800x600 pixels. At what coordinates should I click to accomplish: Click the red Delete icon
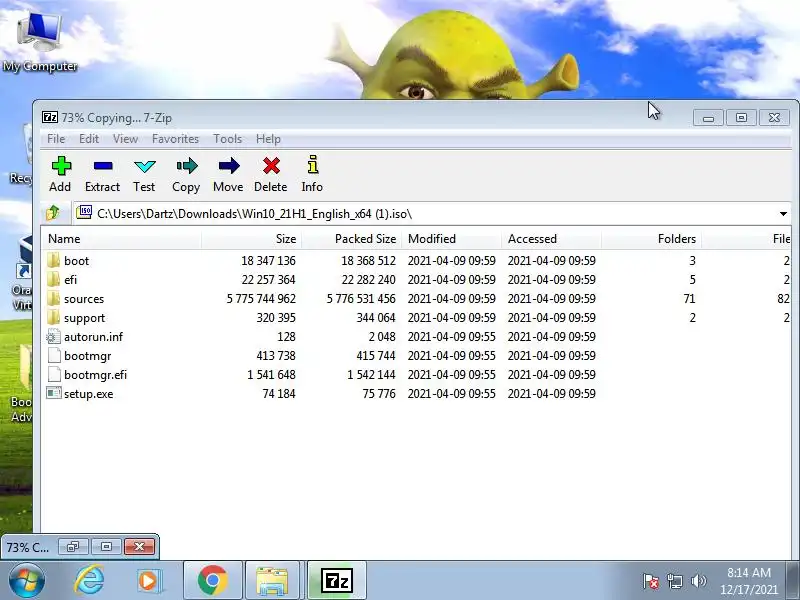(x=271, y=166)
